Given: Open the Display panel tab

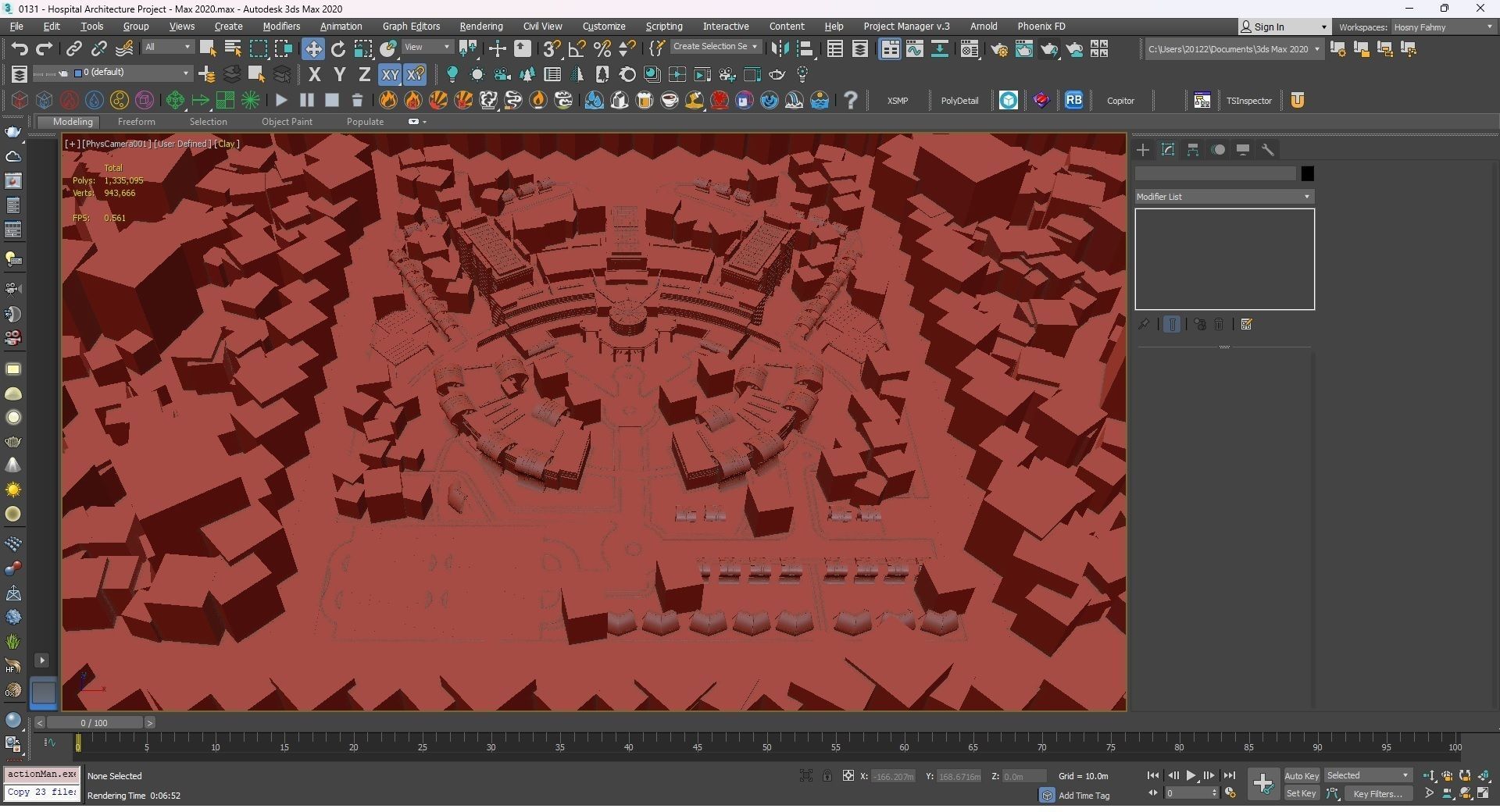Looking at the screenshot, I should (x=1243, y=150).
